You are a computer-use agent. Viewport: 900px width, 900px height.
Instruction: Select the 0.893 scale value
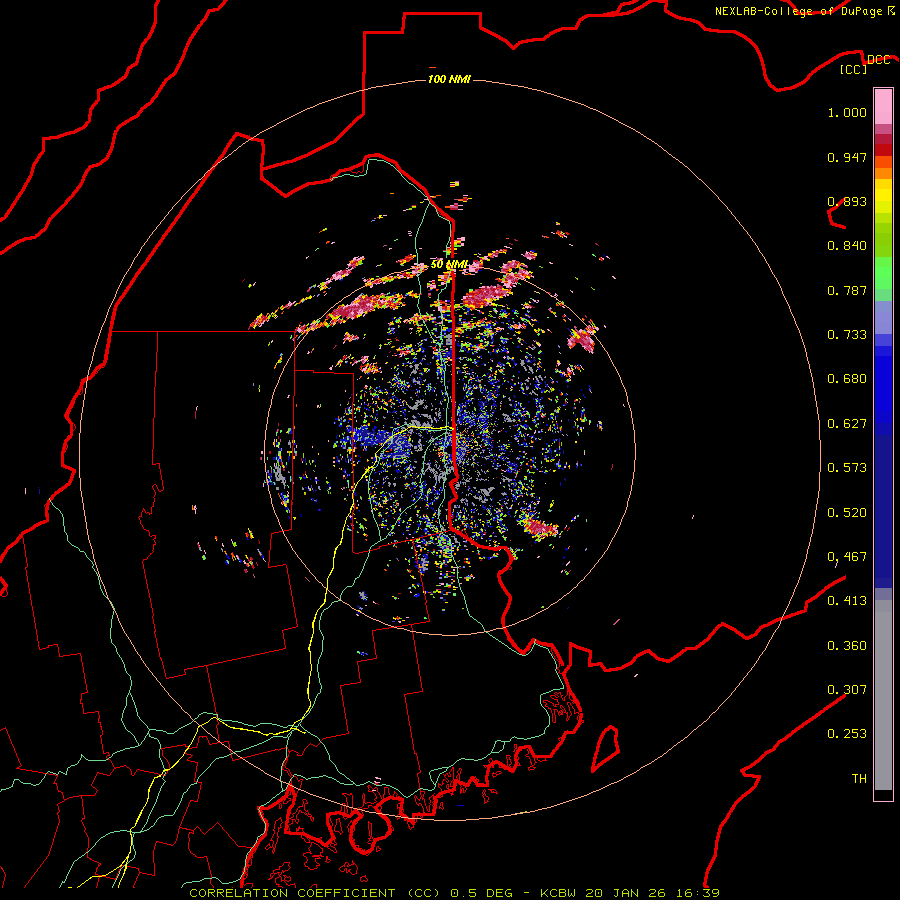[x=847, y=201]
